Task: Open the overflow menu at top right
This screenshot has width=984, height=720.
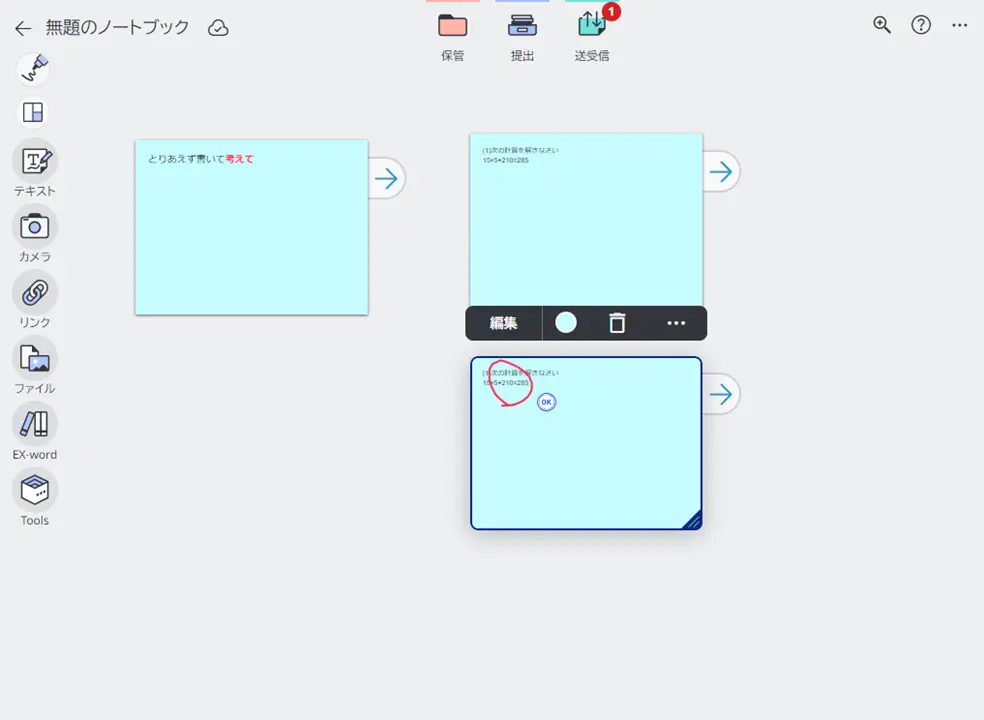Action: pyautogui.click(x=958, y=25)
